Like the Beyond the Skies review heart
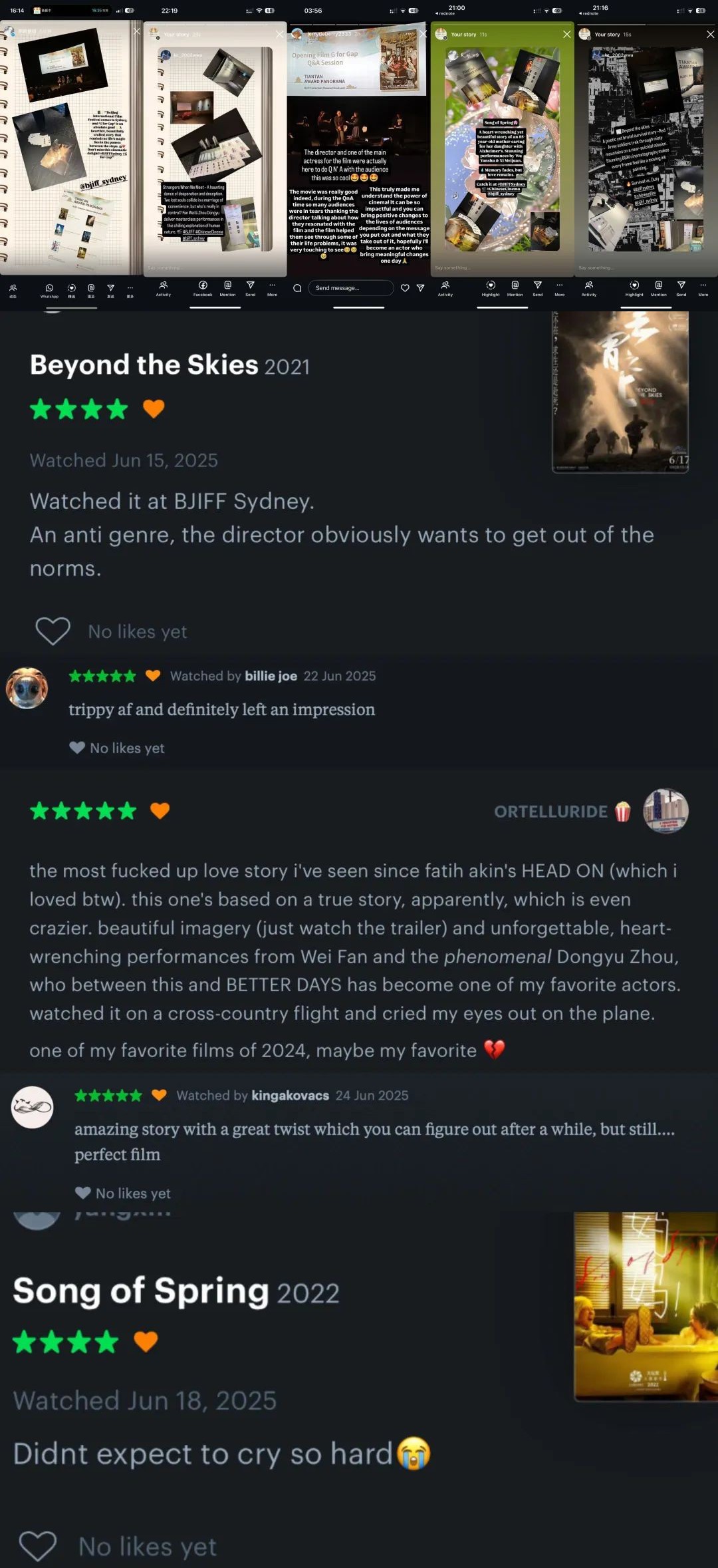 pyautogui.click(x=53, y=631)
